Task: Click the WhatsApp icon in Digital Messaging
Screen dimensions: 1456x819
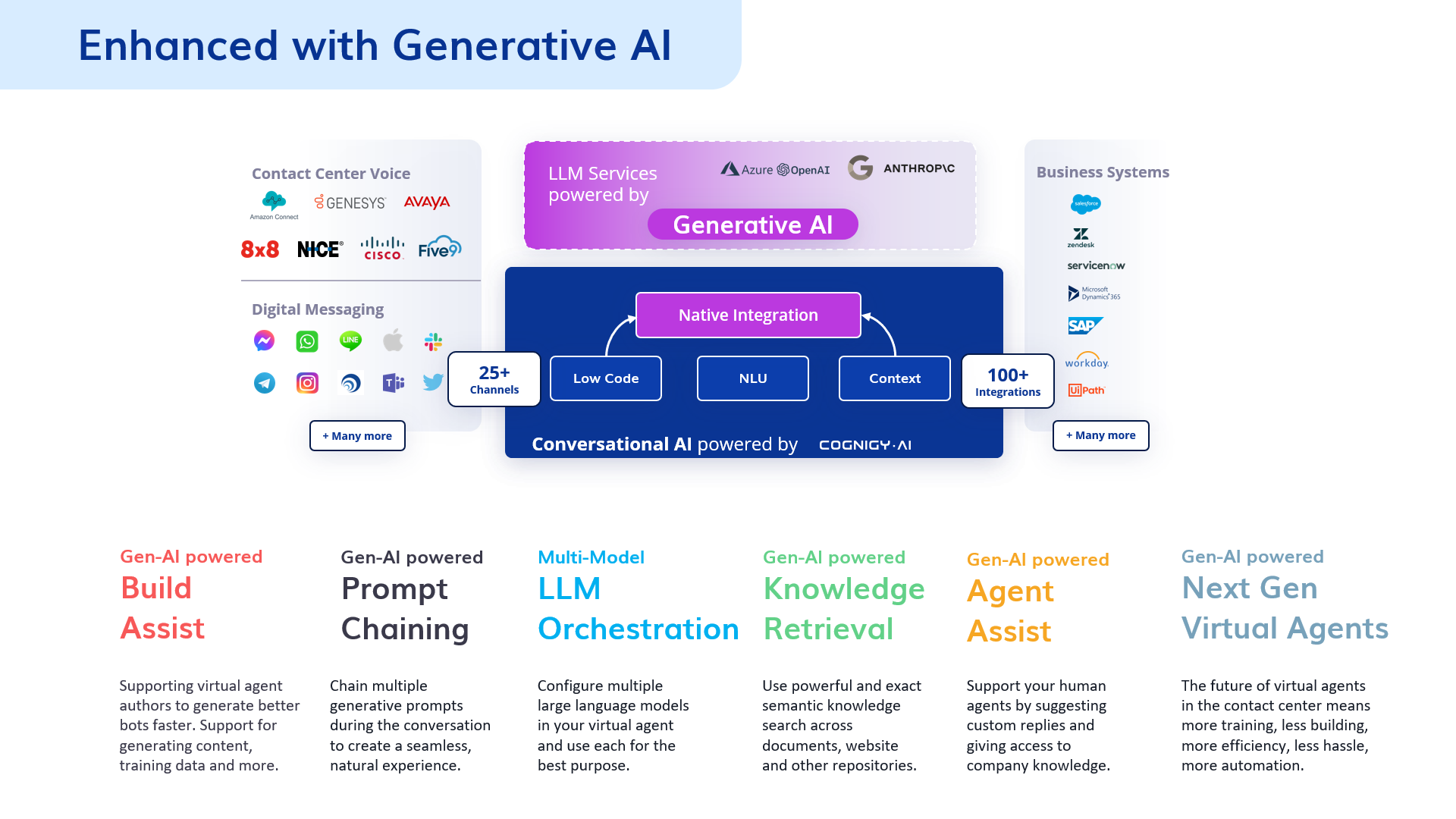Action: tap(306, 340)
